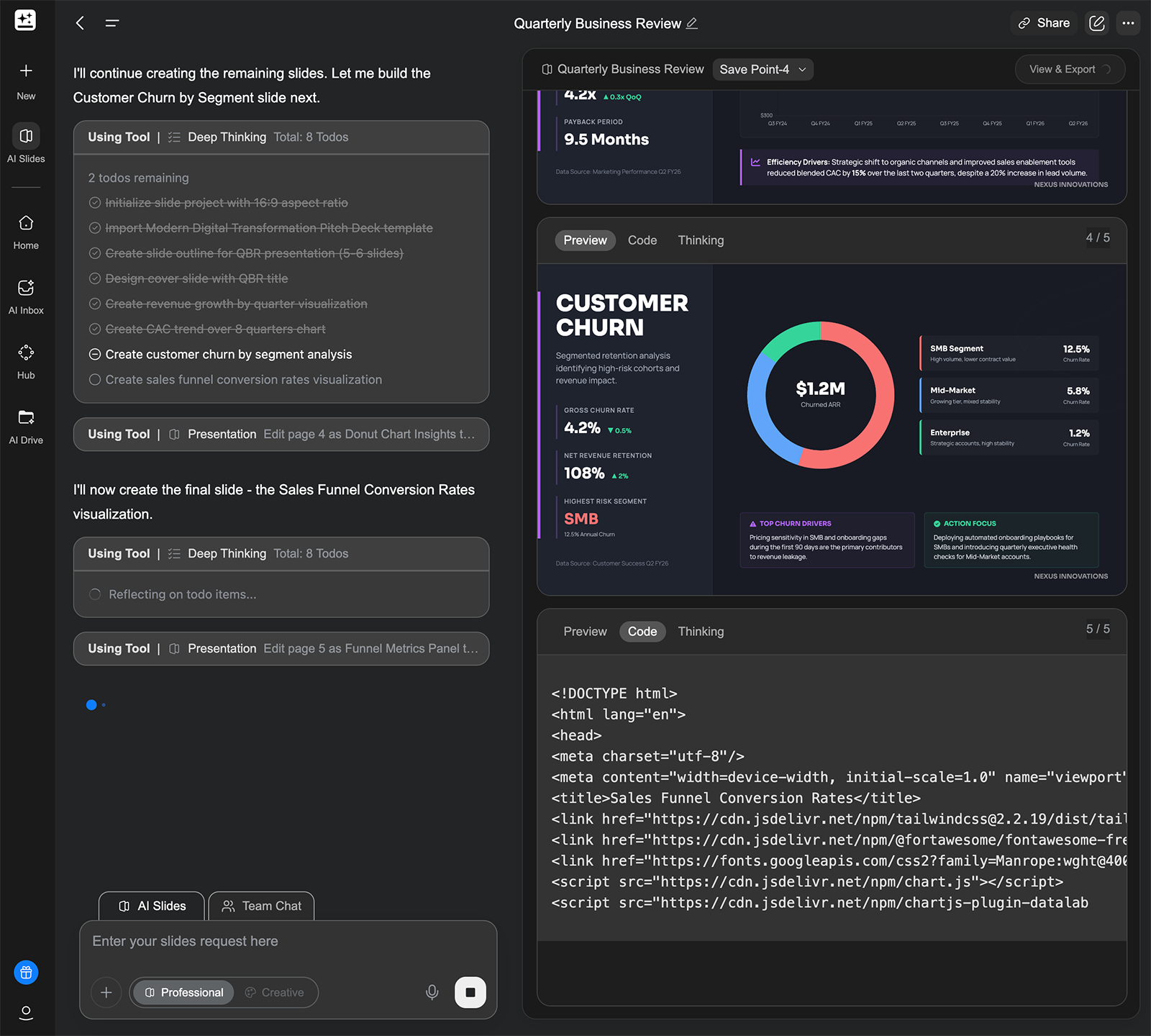Open the three-dot more options menu

point(1128,24)
